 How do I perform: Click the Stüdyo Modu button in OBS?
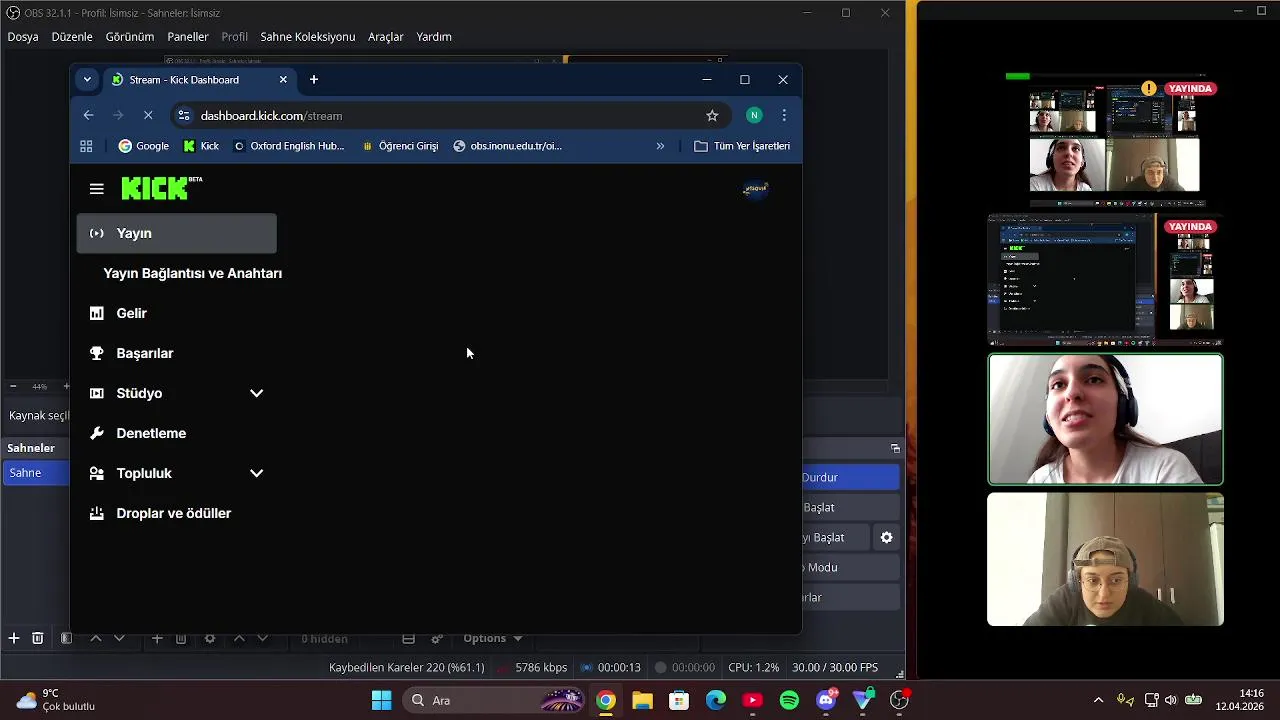pyautogui.click(x=850, y=567)
